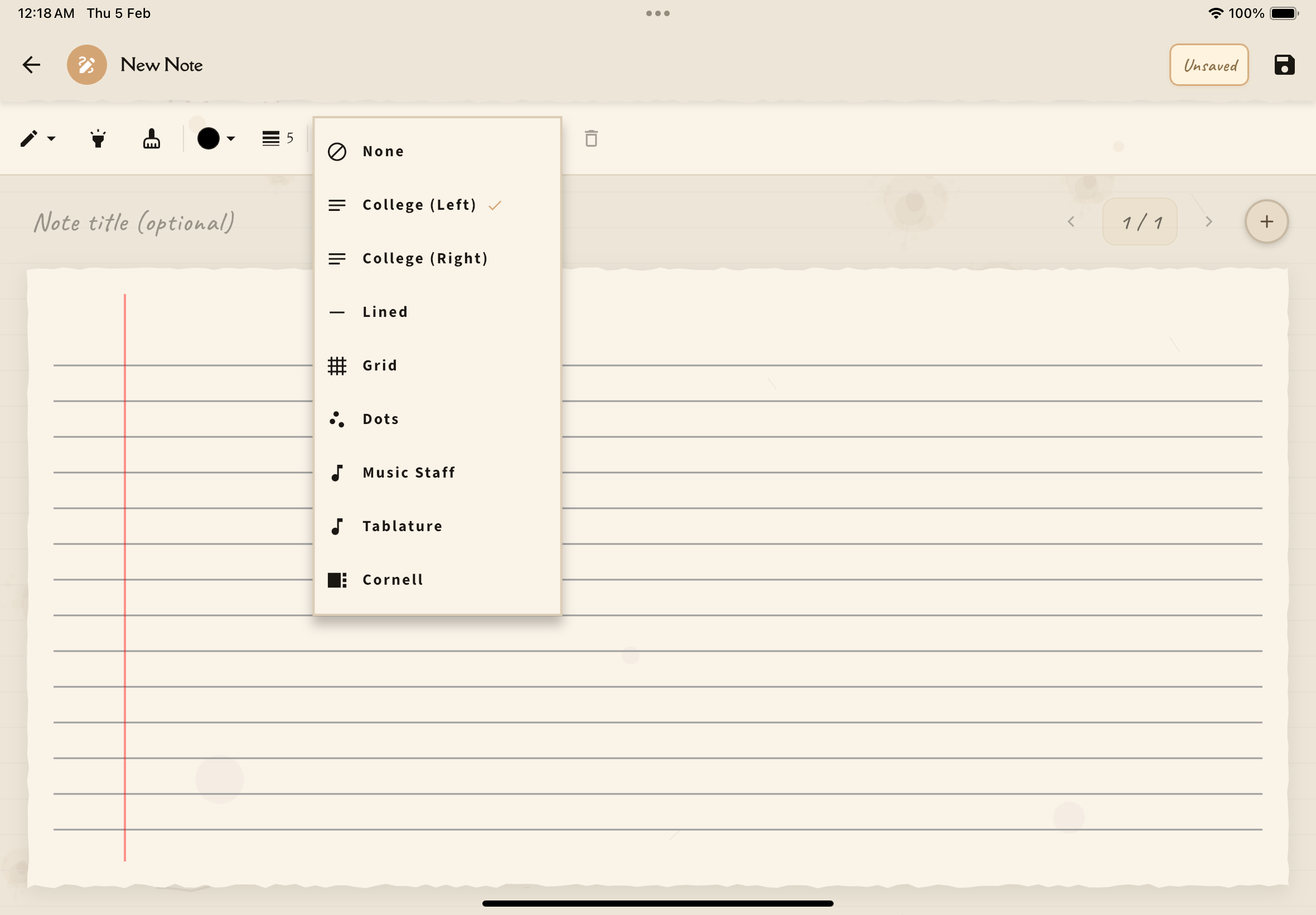Switch to College (Right) template
Viewport: 1316px width, 915px height.
point(425,258)
